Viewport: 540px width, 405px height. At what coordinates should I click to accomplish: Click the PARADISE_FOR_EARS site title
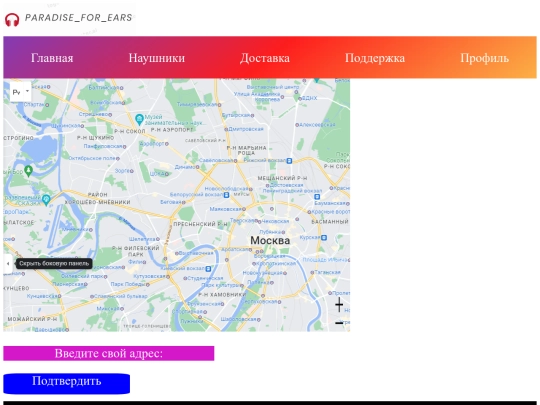(x=79, y=18)
